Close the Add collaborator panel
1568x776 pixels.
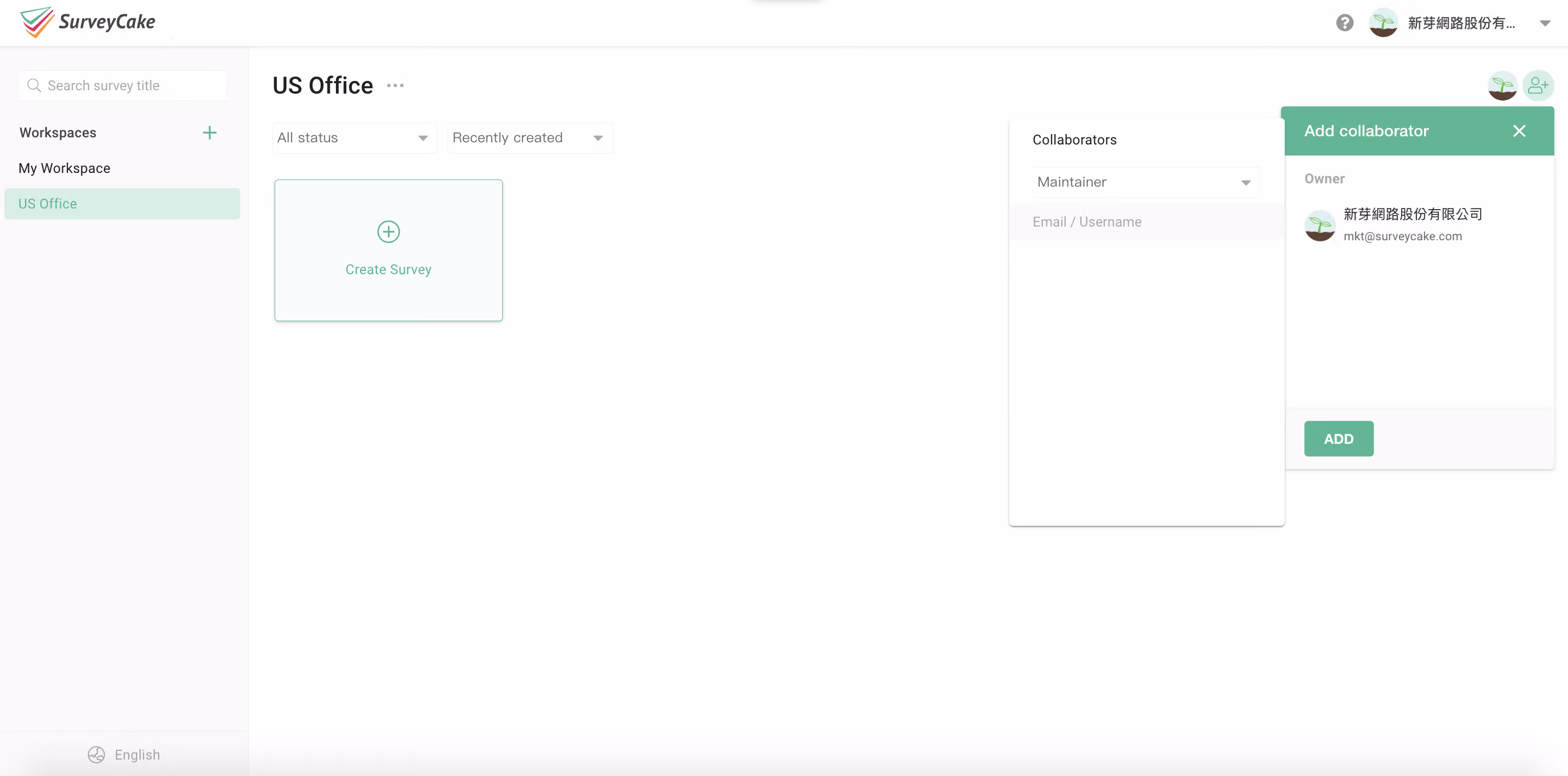tap(1519, 131)
